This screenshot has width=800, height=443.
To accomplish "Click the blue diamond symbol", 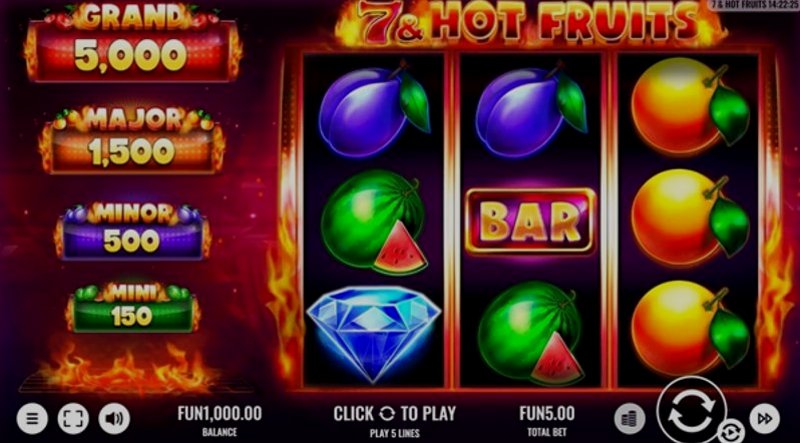I will pyautogui.click(x=373, y=333).
